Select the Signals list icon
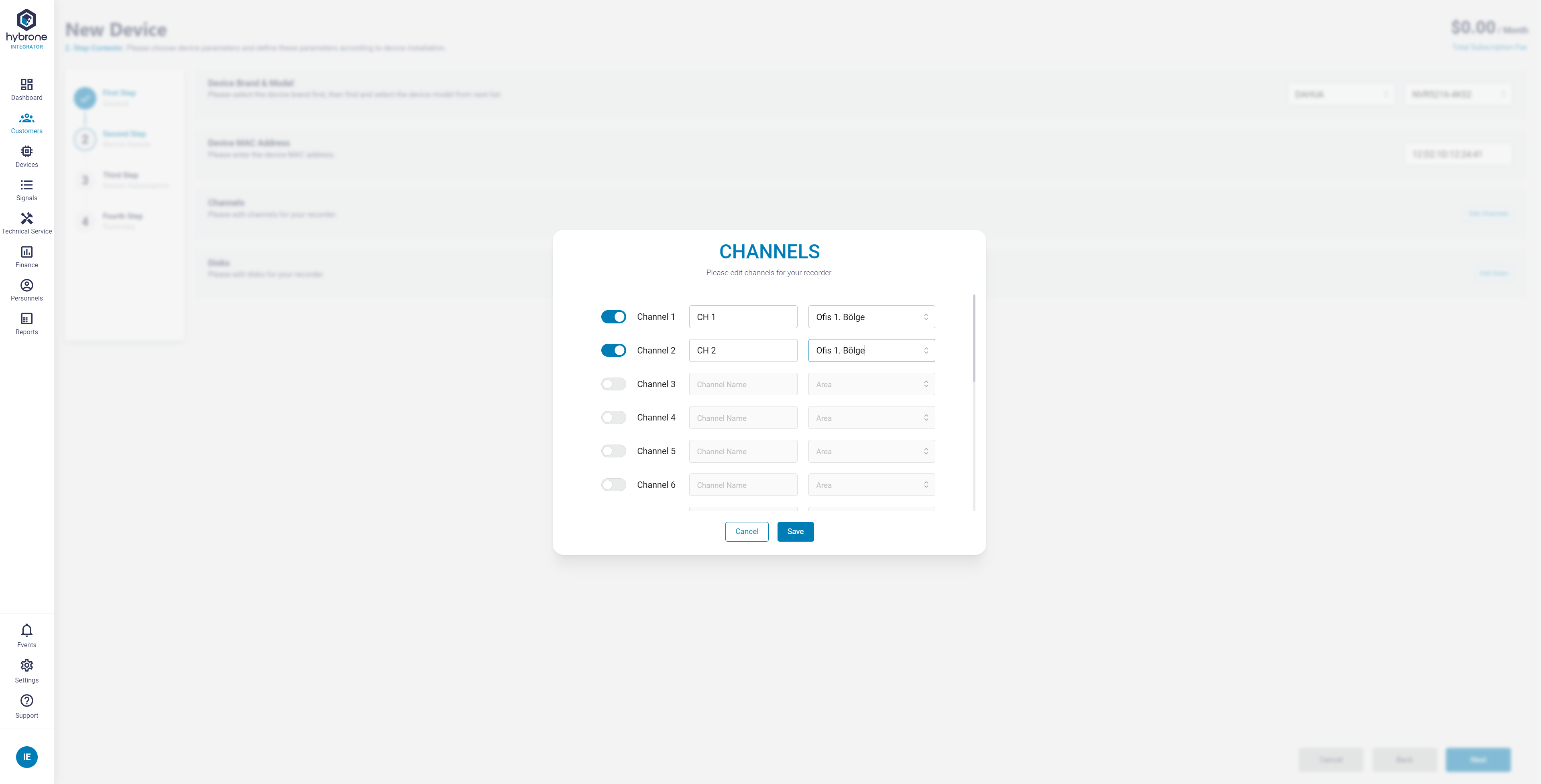This screenshot has height=784, width=1541. click(26, 185)
